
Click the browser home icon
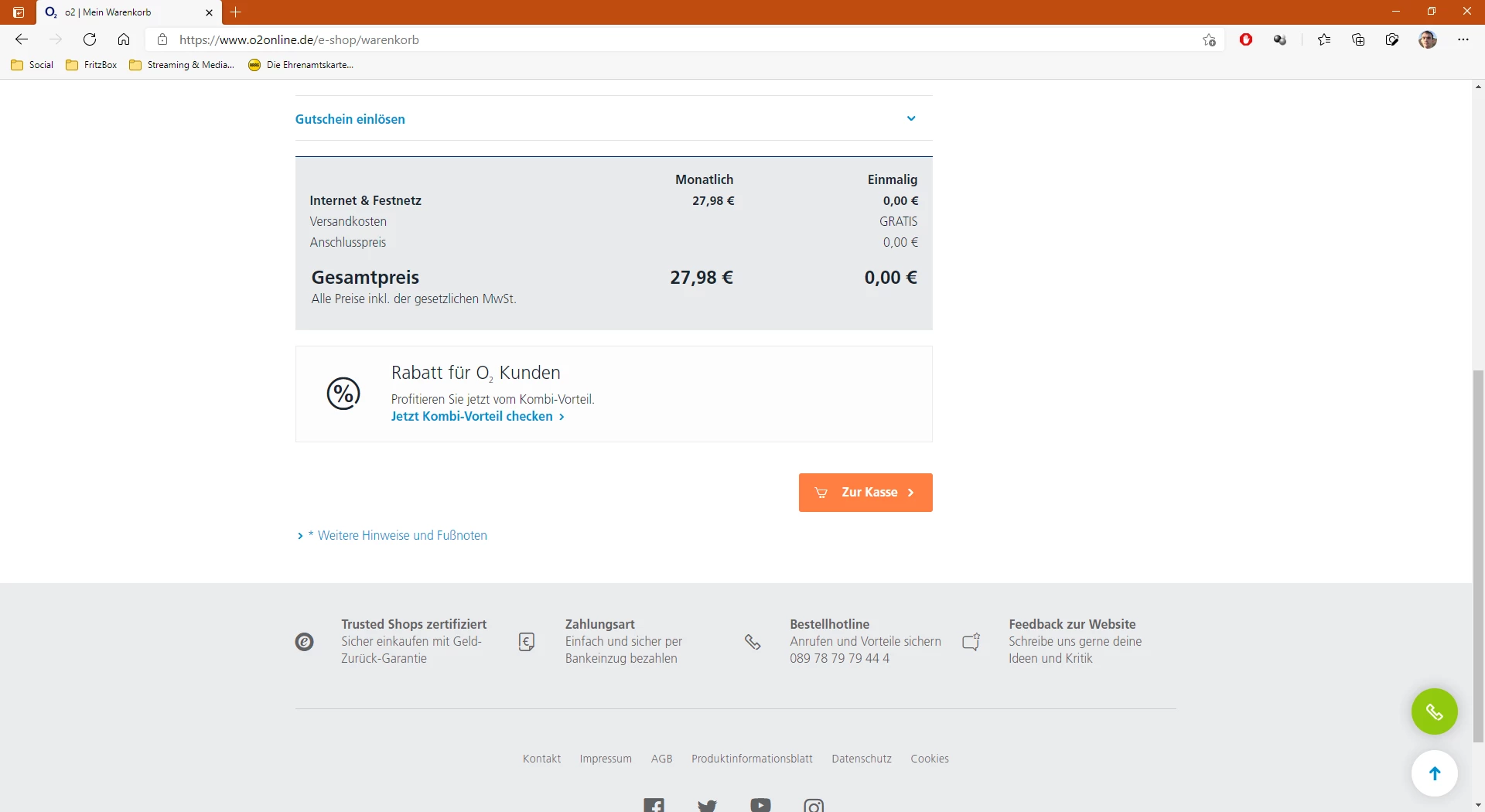tap(124, 39)
